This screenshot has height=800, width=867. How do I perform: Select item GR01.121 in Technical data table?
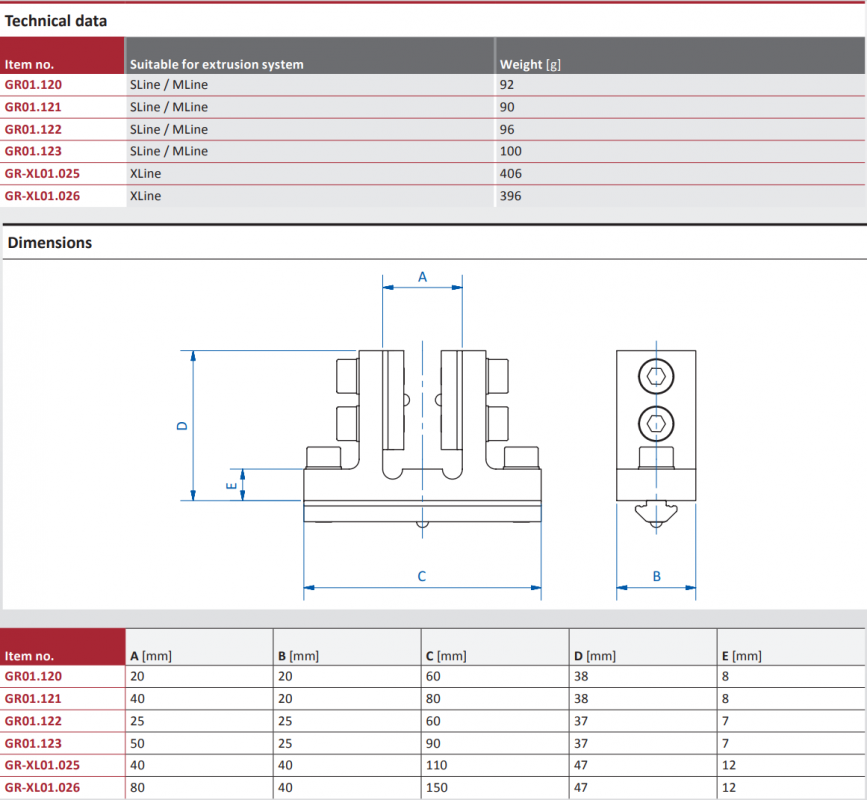[33, 107]
